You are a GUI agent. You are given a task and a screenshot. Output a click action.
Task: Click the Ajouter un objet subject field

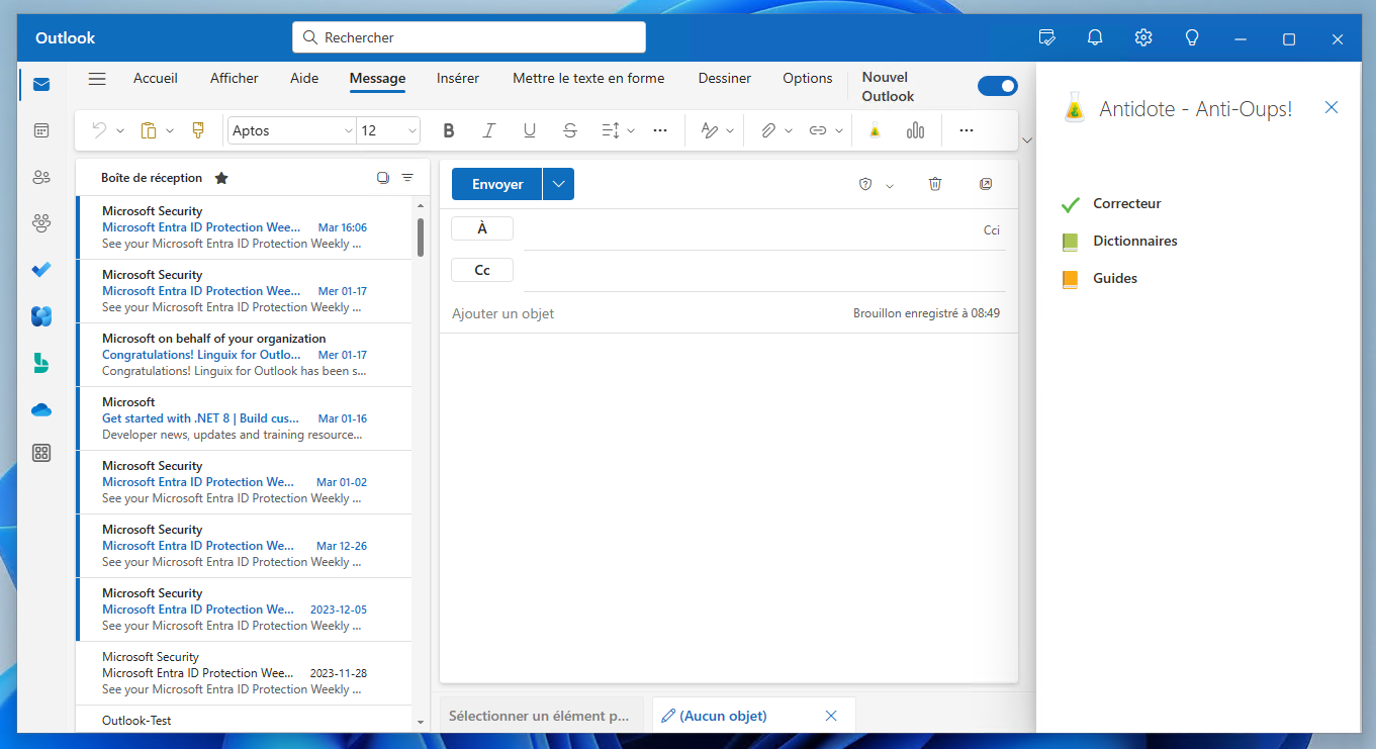coord(640,314)
